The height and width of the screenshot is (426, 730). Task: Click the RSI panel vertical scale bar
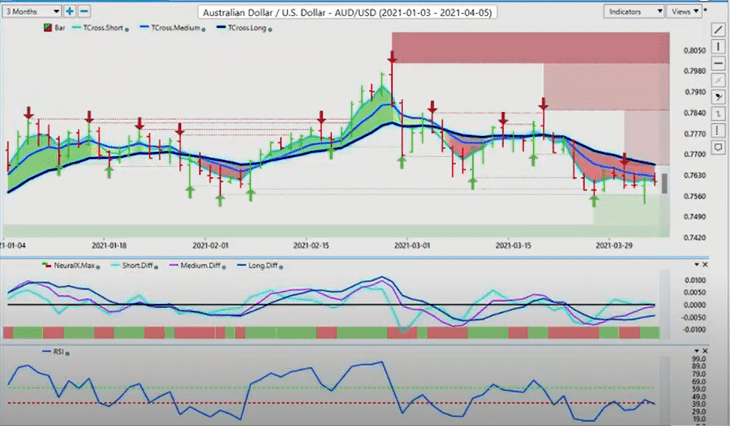coord(664,390)
